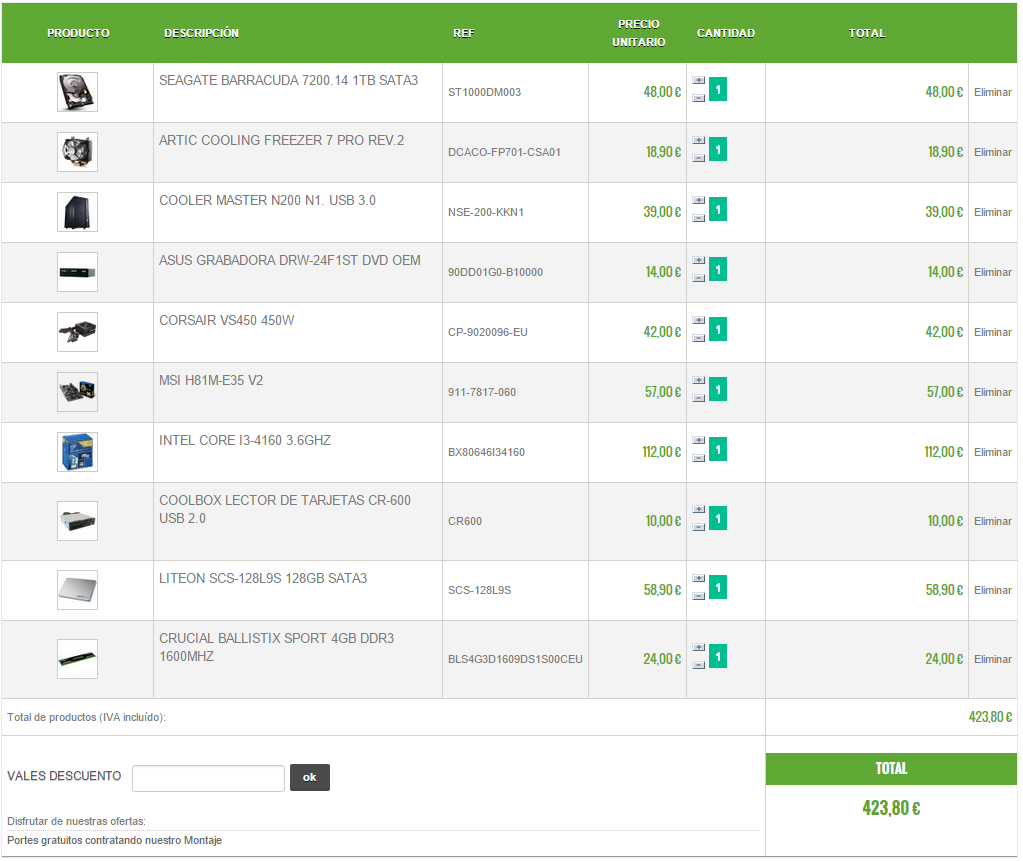
Task: Remove MSI H81M-E35 with Eliminar link
Action: pyautogui.click(x=992, y=393)
